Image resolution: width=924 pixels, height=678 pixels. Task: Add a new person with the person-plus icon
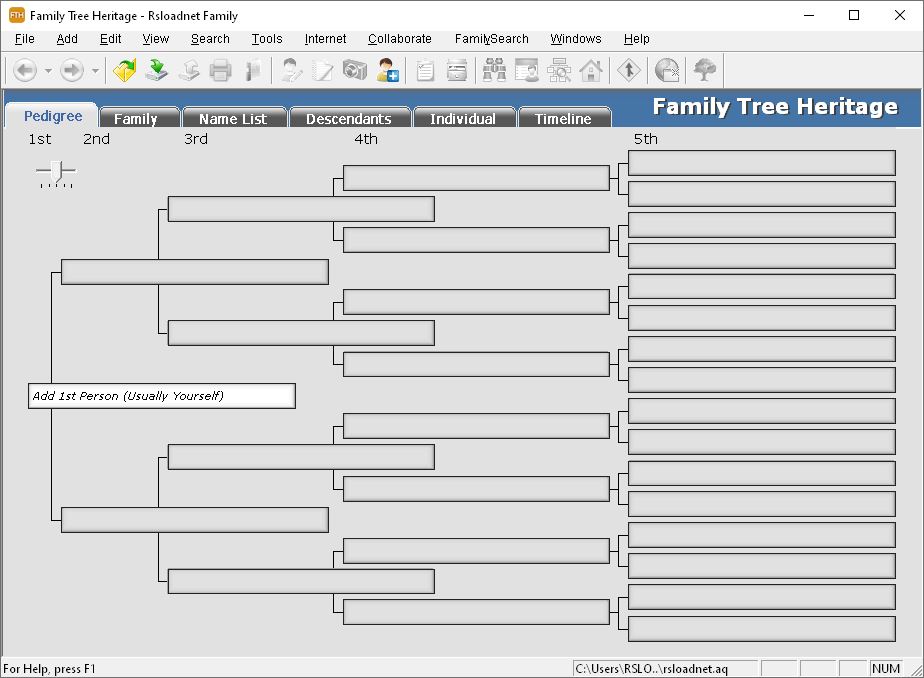[x=387, y=70]
